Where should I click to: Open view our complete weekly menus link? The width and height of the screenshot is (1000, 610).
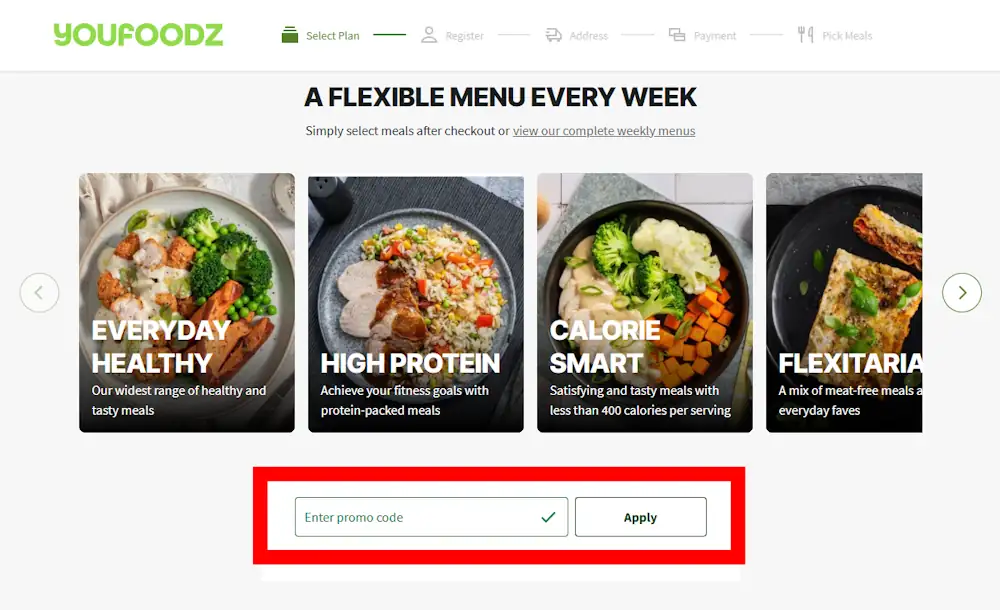tap(604, 131)
